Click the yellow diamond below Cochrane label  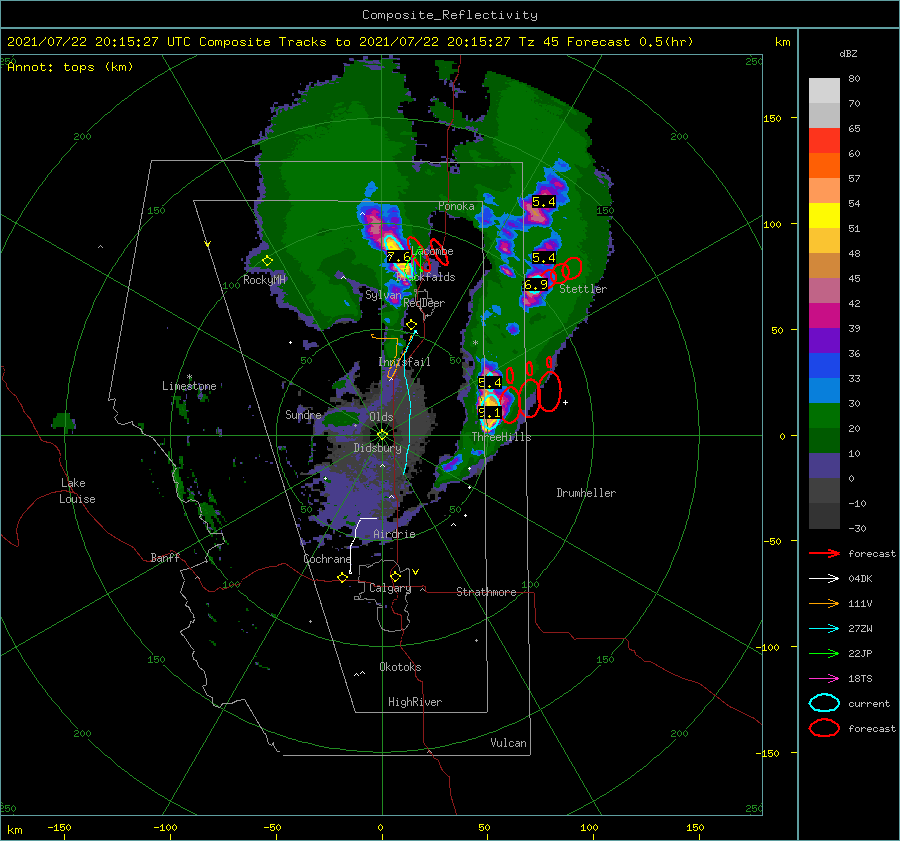coord(342,578)
